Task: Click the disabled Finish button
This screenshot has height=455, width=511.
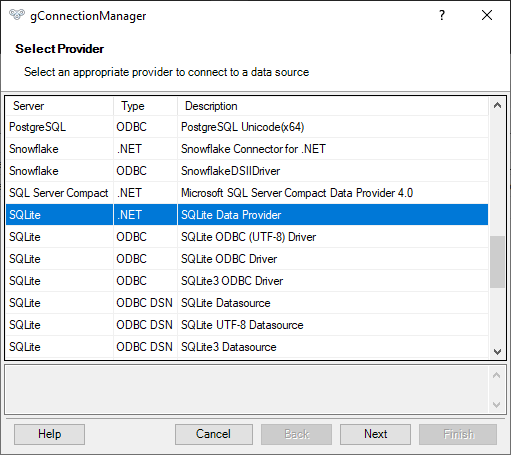Action: pos(458,434)
